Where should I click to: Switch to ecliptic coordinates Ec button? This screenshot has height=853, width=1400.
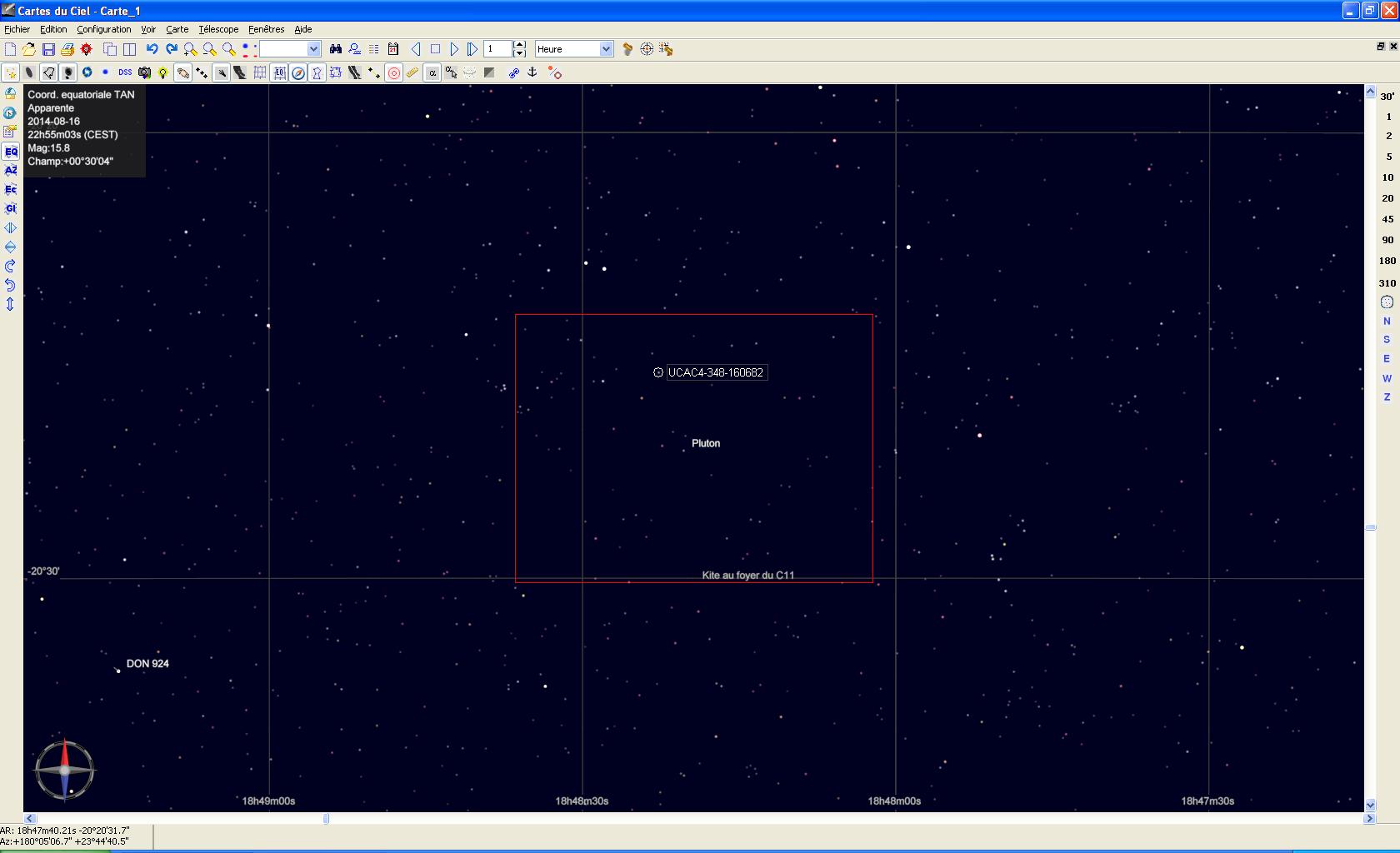[11, 189]
